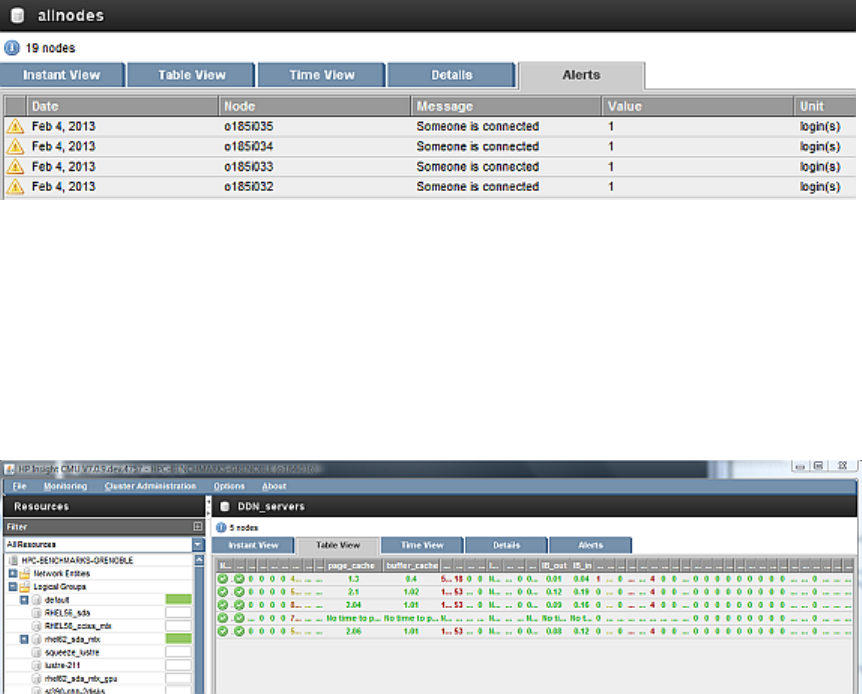Expand the Network Entities tree node

pyautogui.click(x=12, y=574)
